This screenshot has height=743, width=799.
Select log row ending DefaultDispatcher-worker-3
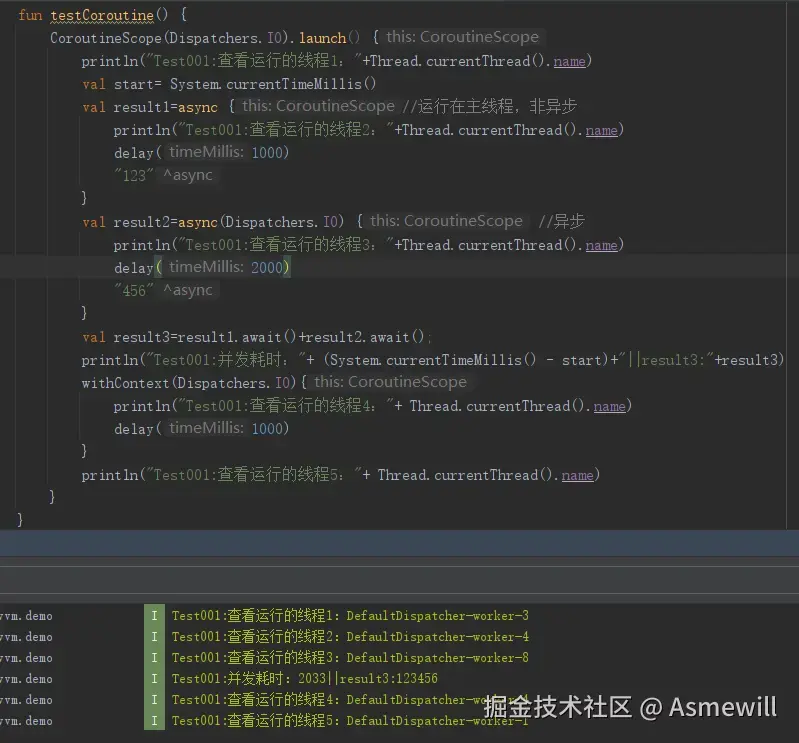tap(350, 616)
